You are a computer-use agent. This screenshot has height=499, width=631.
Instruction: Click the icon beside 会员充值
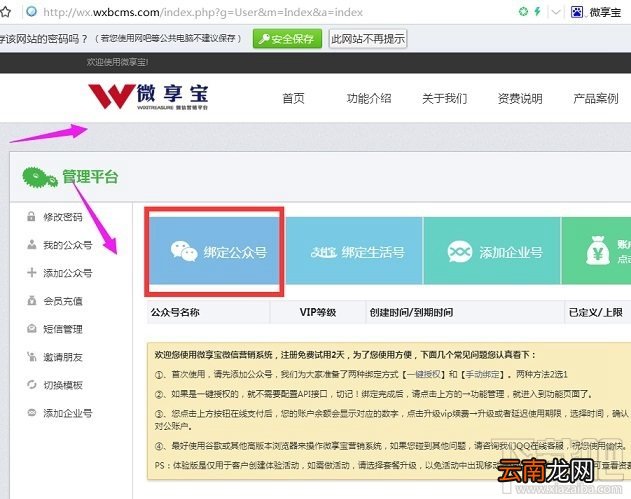(31, 301)
